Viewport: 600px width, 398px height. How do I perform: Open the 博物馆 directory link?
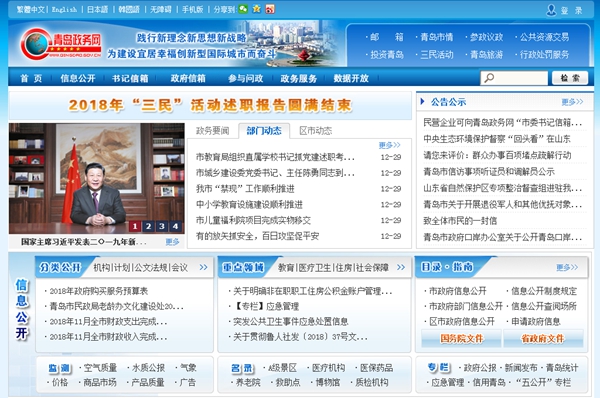pyautogui.click(x=328, y=382)
